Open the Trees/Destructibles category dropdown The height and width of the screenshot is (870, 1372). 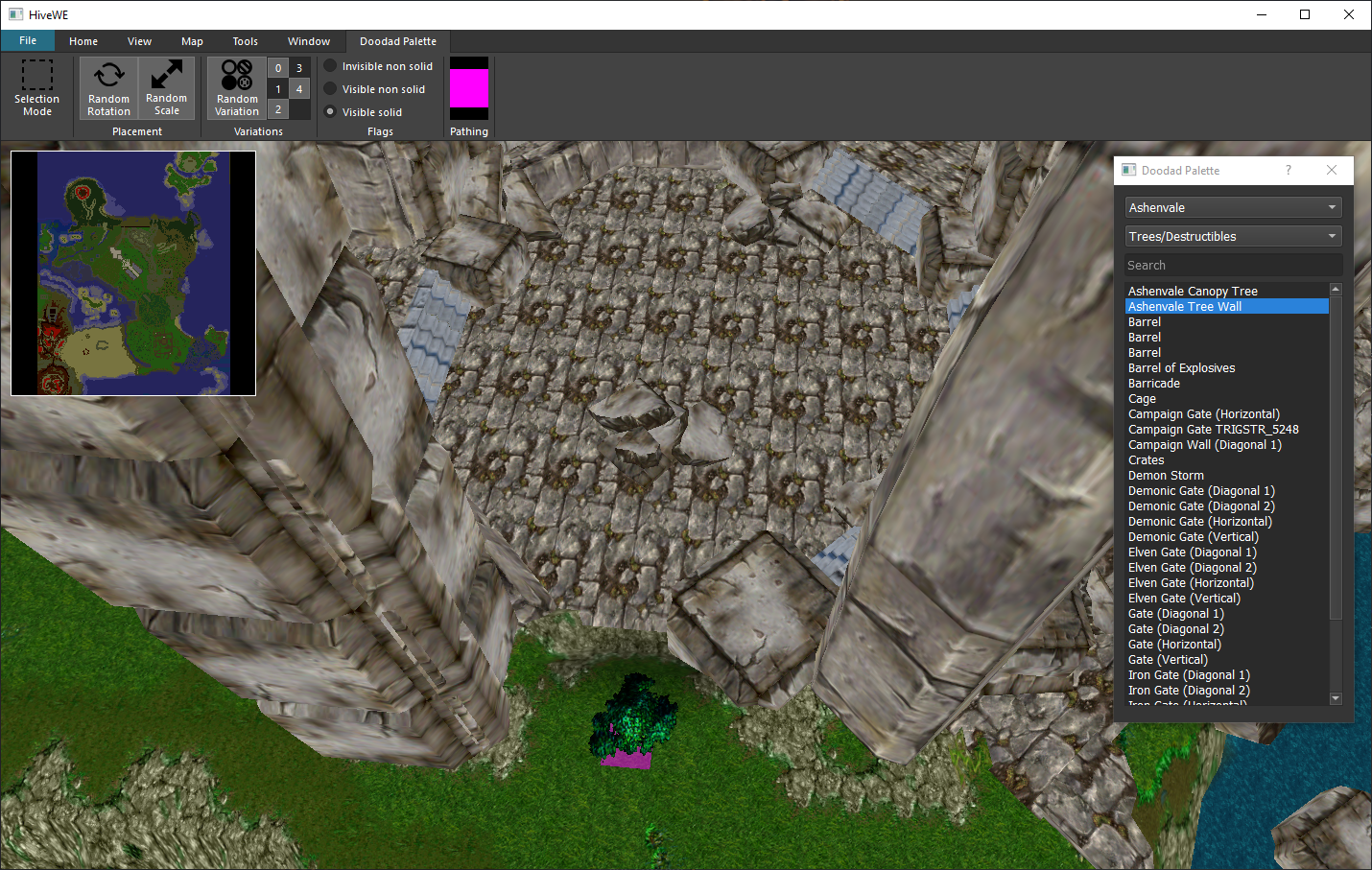coord(1233,236)
